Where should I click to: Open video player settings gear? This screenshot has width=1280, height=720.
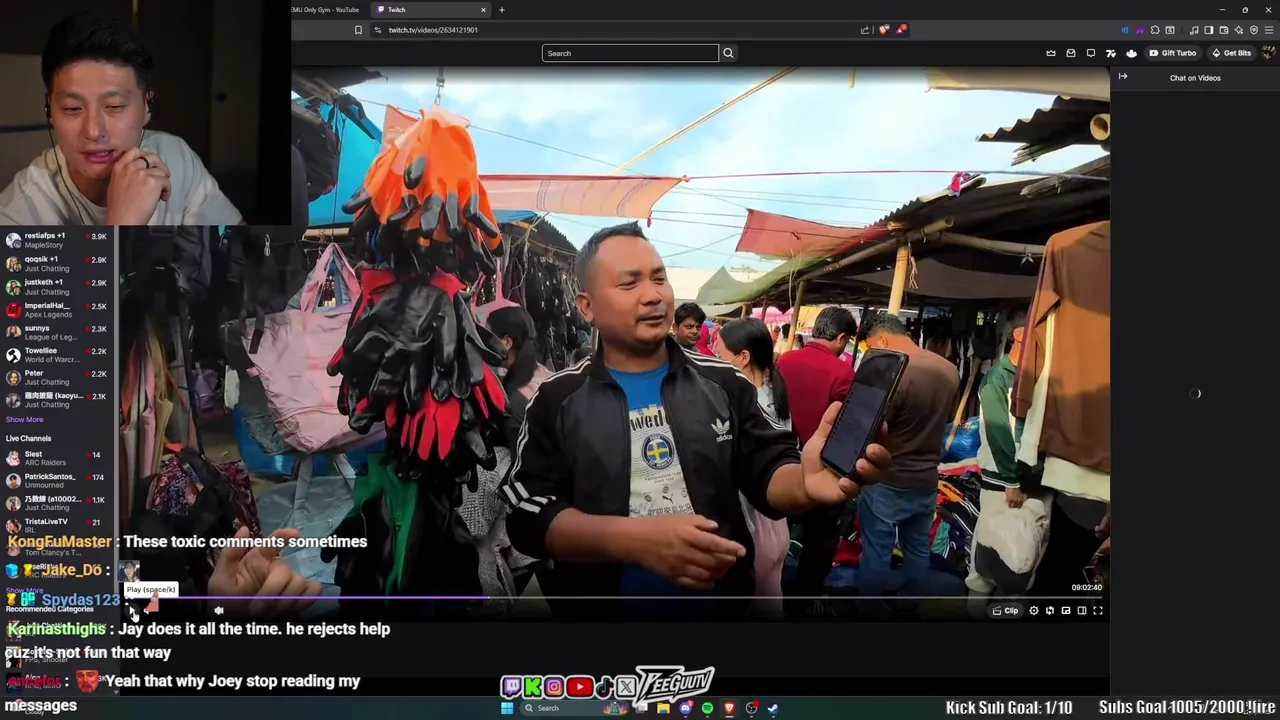click(1034, 611)
